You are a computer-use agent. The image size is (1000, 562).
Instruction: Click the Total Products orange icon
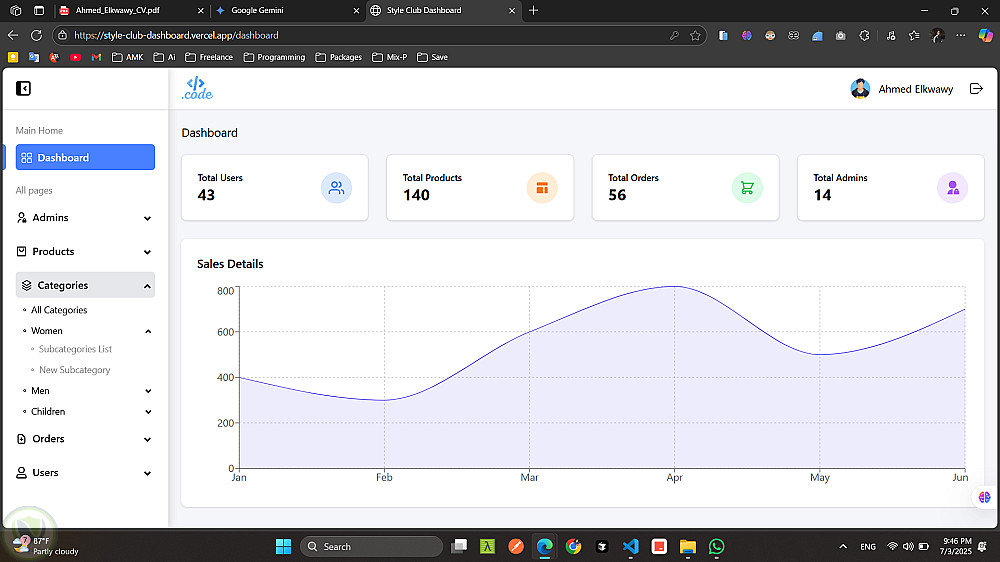click(542, 188)
